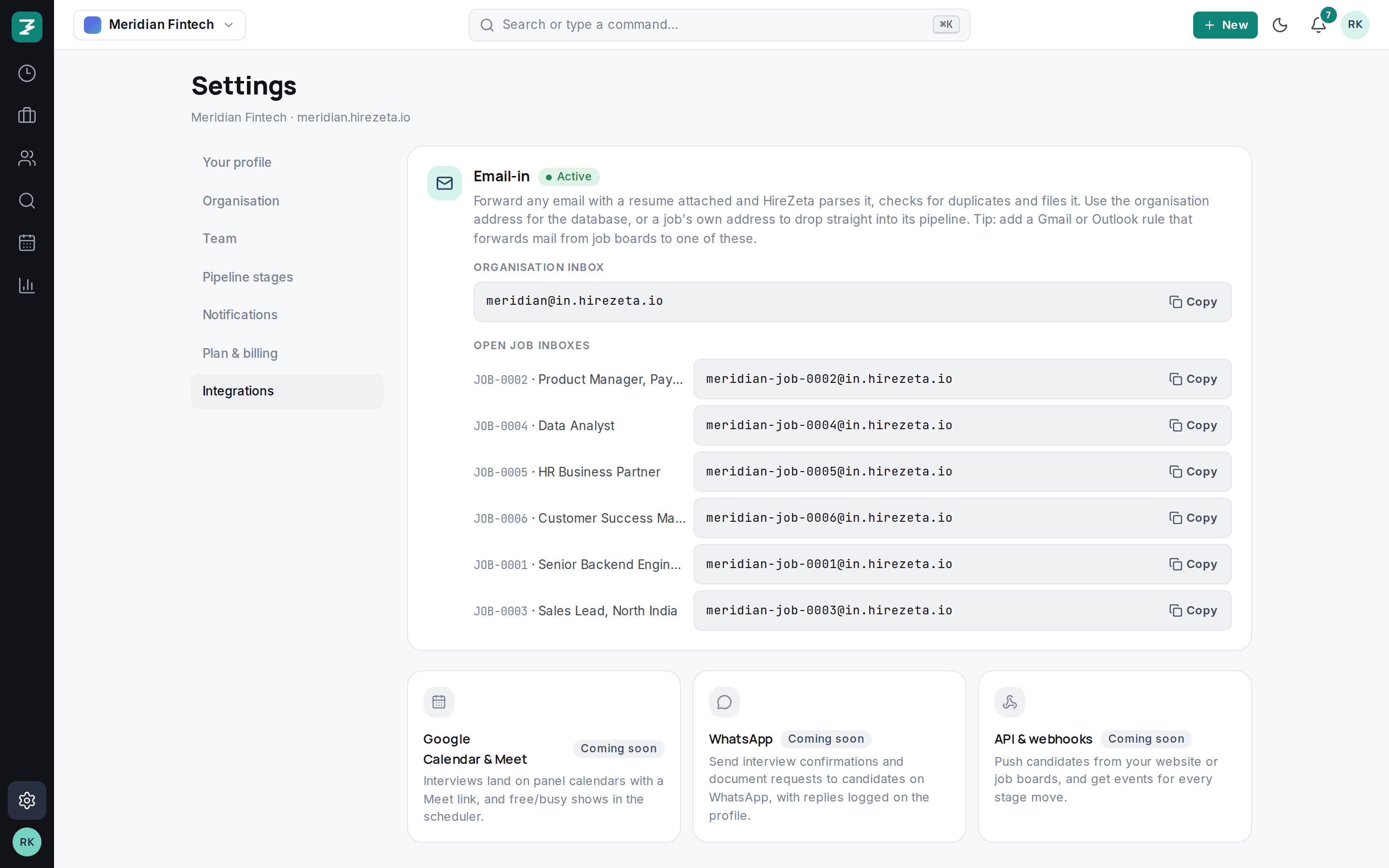The image size is (1389, 868).
Task: Click the API & webhooks icon
Action: click(x=1009, y=702)
